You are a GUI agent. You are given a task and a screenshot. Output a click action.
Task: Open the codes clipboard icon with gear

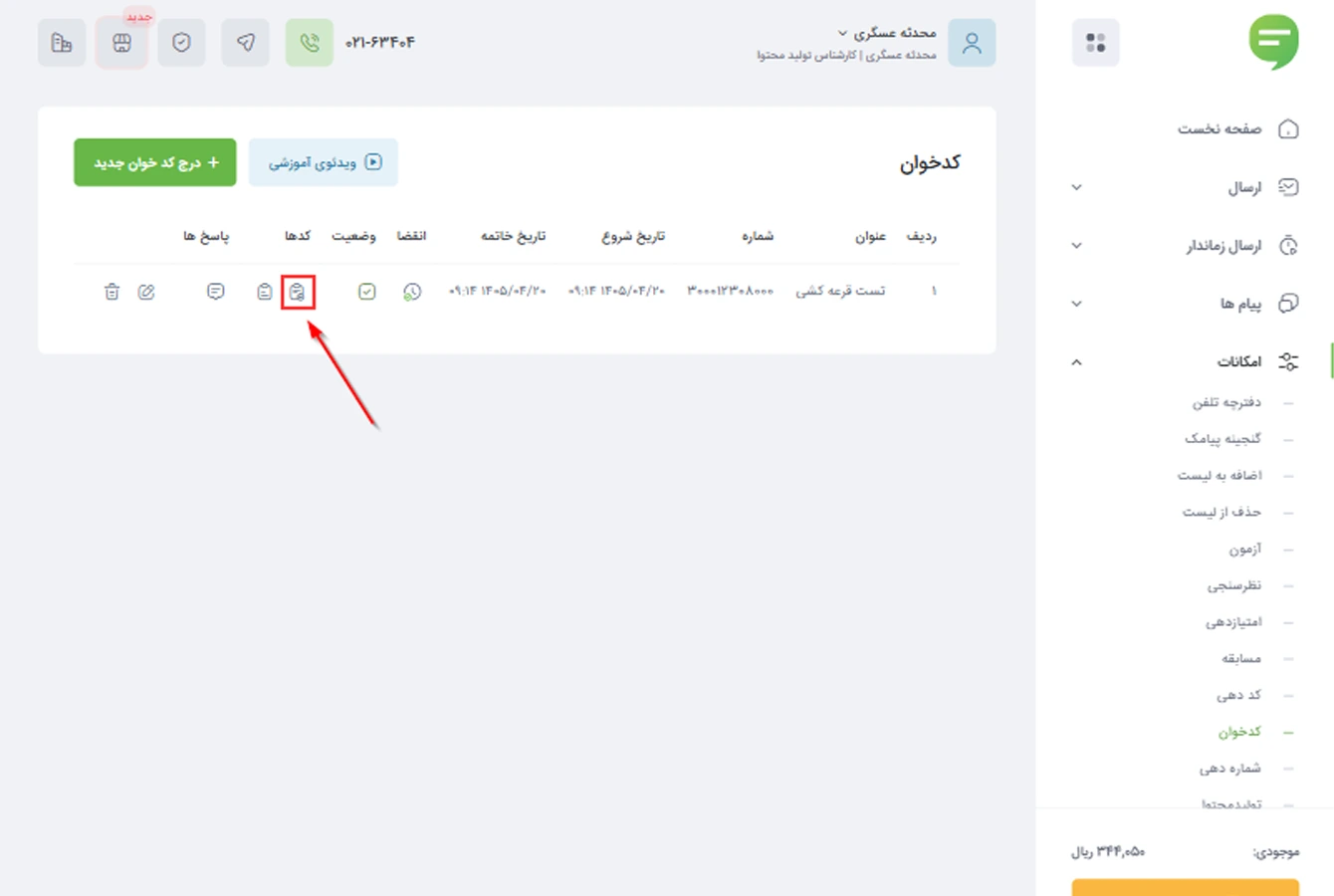[x=297, y=292]
